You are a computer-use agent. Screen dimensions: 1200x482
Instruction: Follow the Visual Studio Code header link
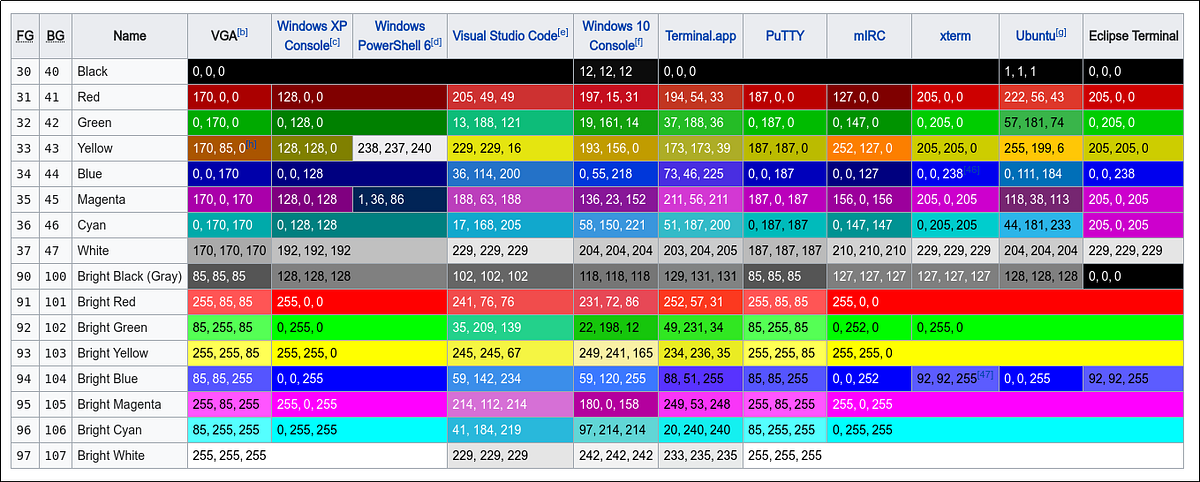click(x=505, y=36)
